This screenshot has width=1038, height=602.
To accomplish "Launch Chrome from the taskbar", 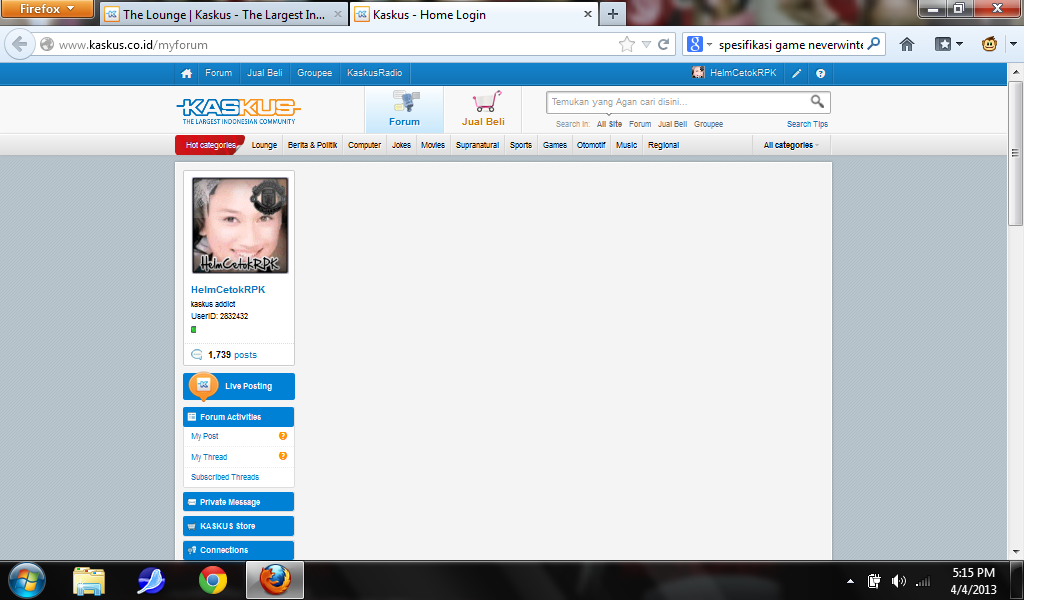I will [212, 581].
